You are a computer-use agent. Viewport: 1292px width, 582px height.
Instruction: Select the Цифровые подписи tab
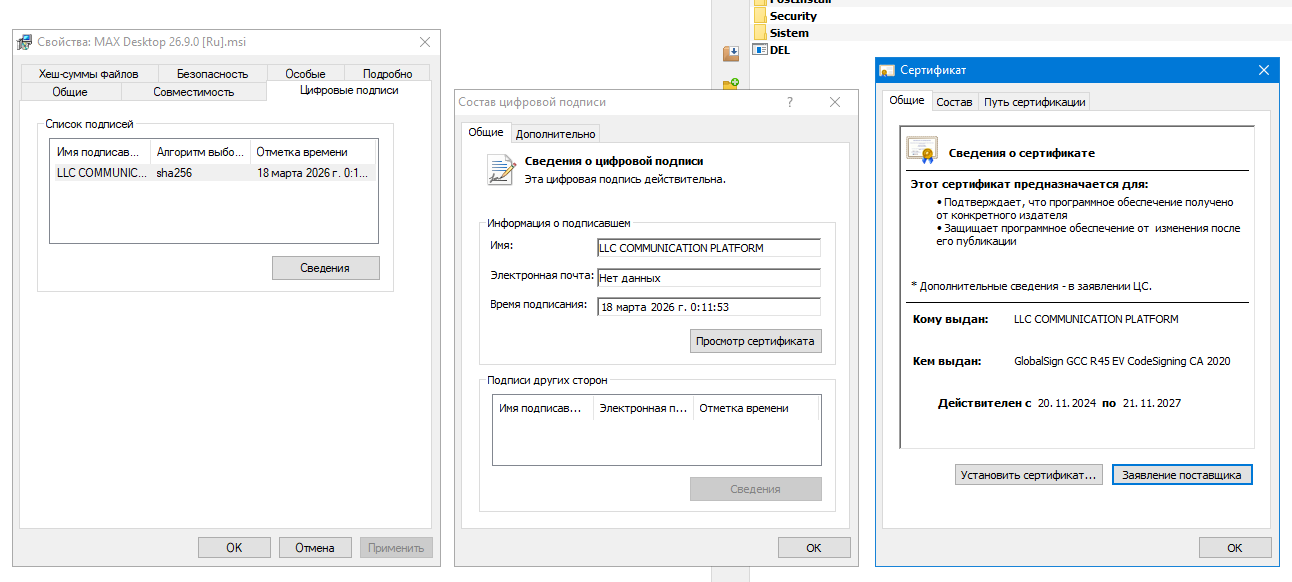[349, 90]
